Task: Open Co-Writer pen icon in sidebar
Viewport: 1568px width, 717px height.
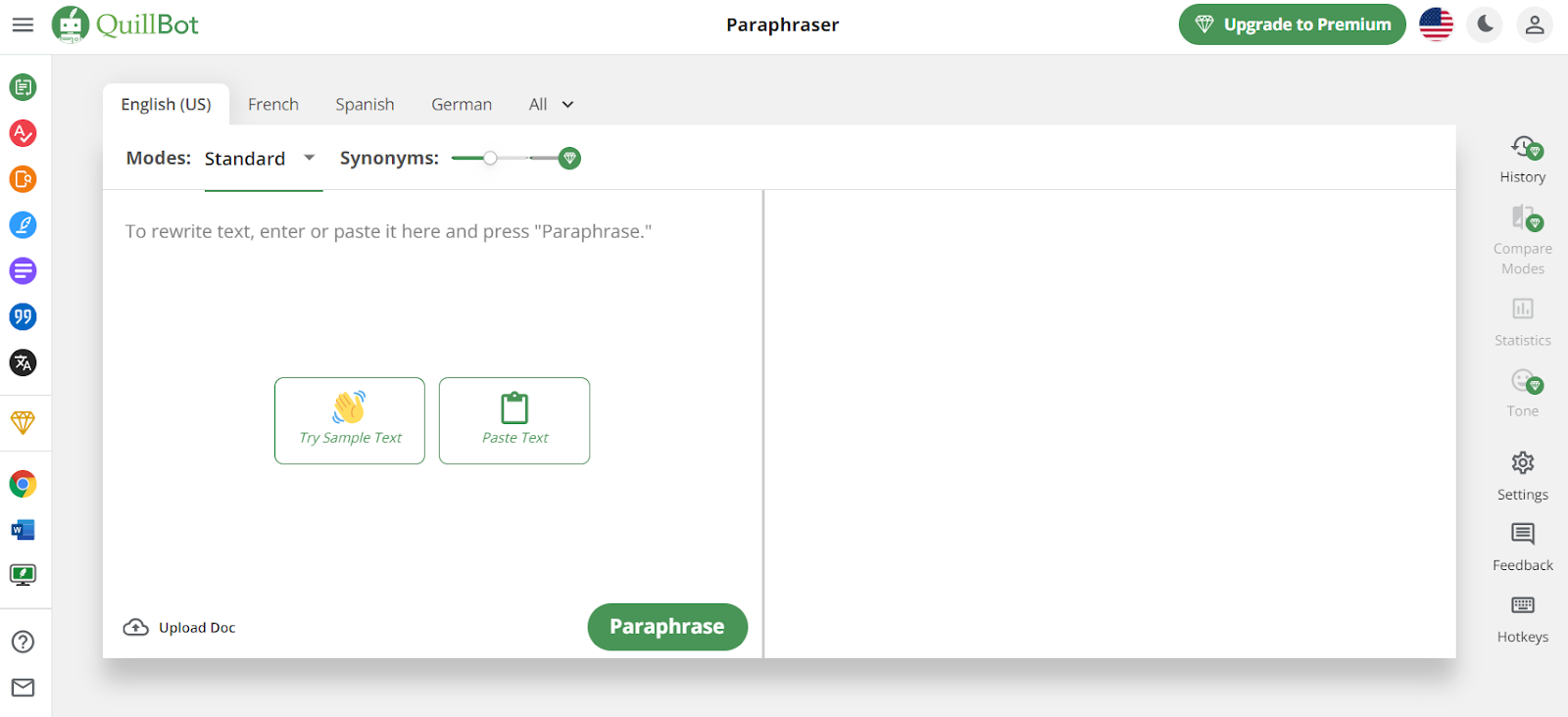Action: (23, 225)
